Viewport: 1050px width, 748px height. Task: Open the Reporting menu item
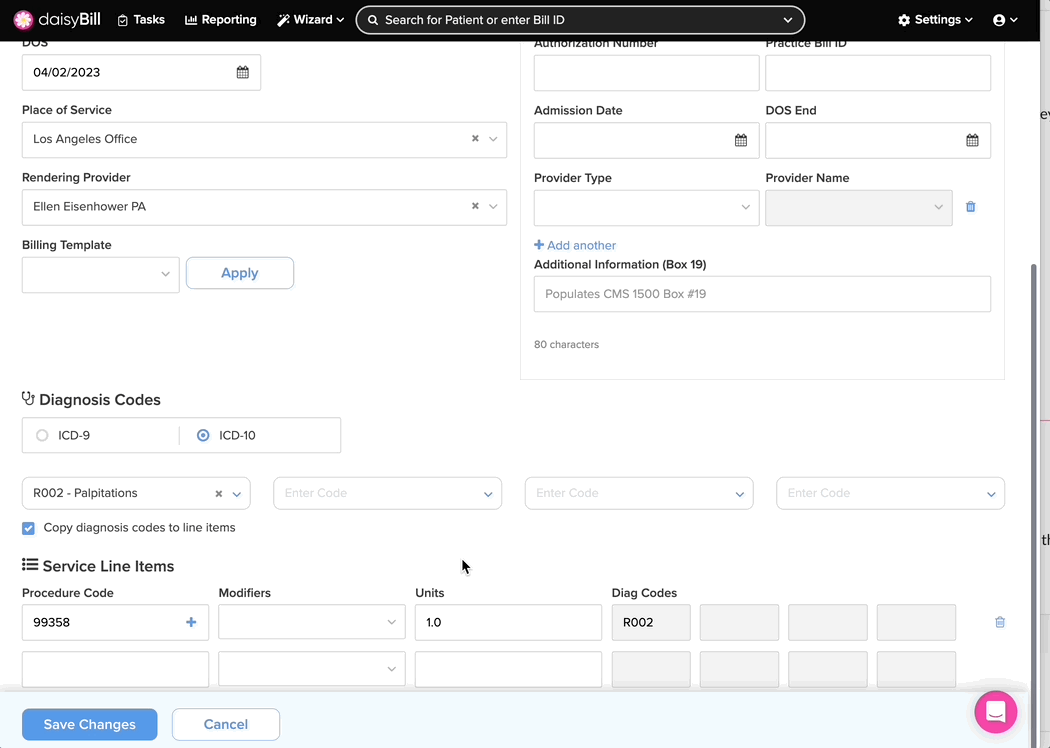tap(221, 20)
